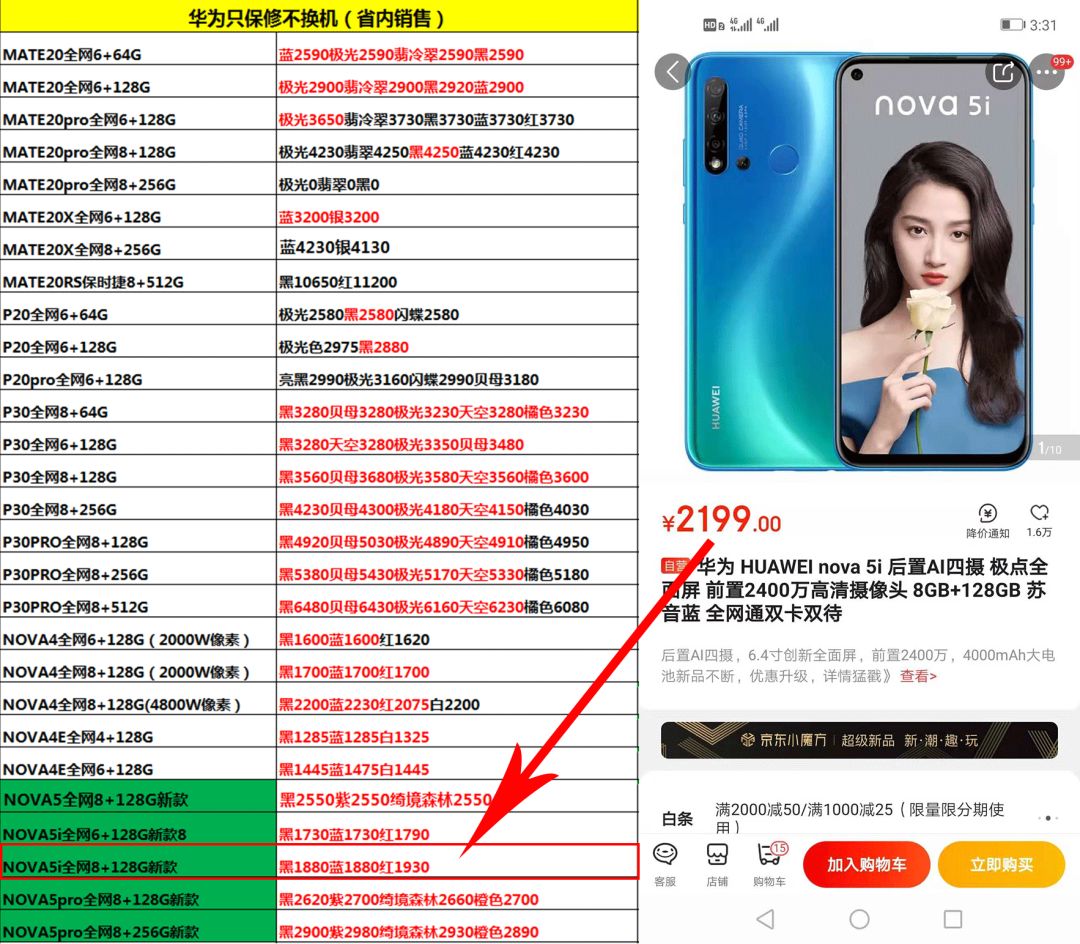1080x944 pixels.
Task: Tap the product title 华为 HUAWEI nova 5i
Action: click(855, 590)
